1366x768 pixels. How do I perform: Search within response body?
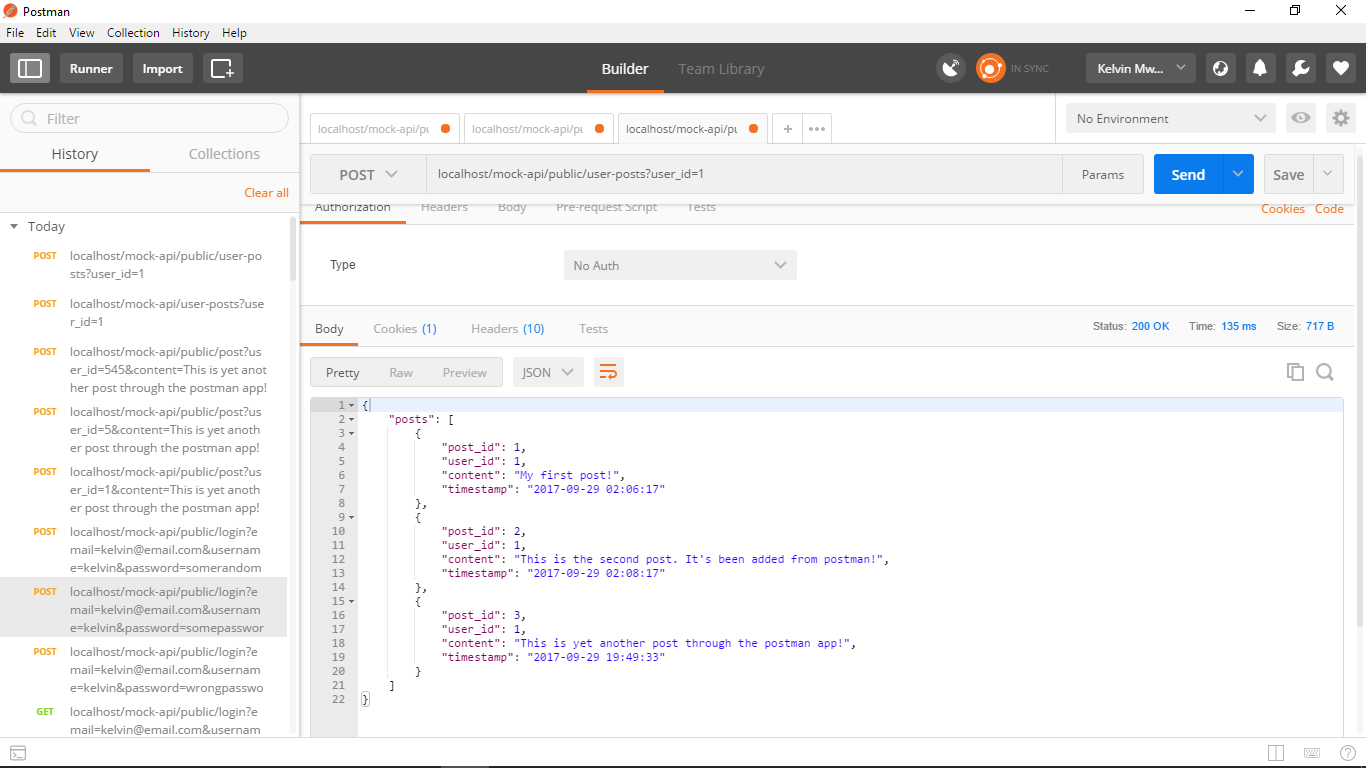click(x=1325, y=372)
